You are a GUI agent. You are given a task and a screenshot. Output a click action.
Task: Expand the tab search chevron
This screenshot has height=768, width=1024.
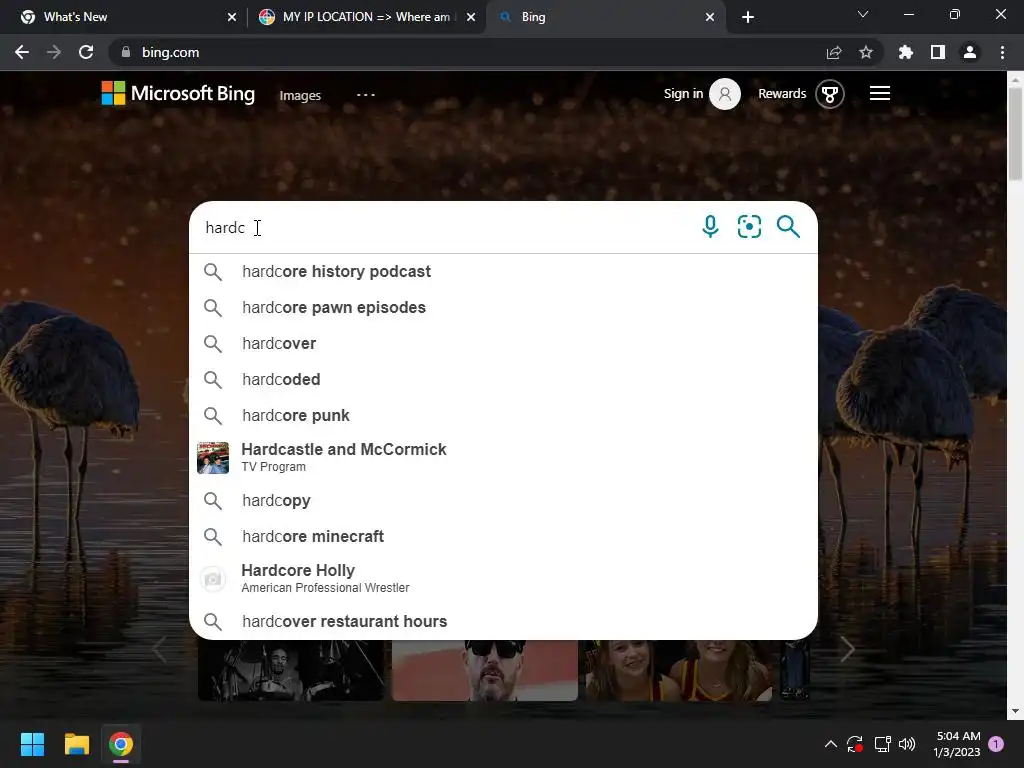[x=863, y=14]
